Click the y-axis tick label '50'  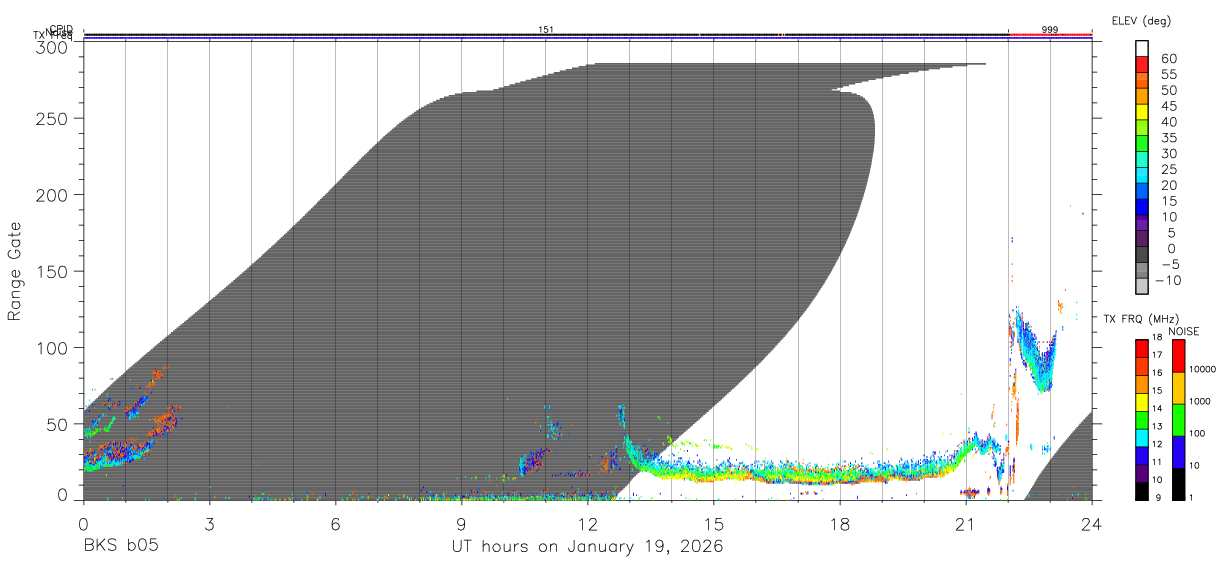point(58,424)
